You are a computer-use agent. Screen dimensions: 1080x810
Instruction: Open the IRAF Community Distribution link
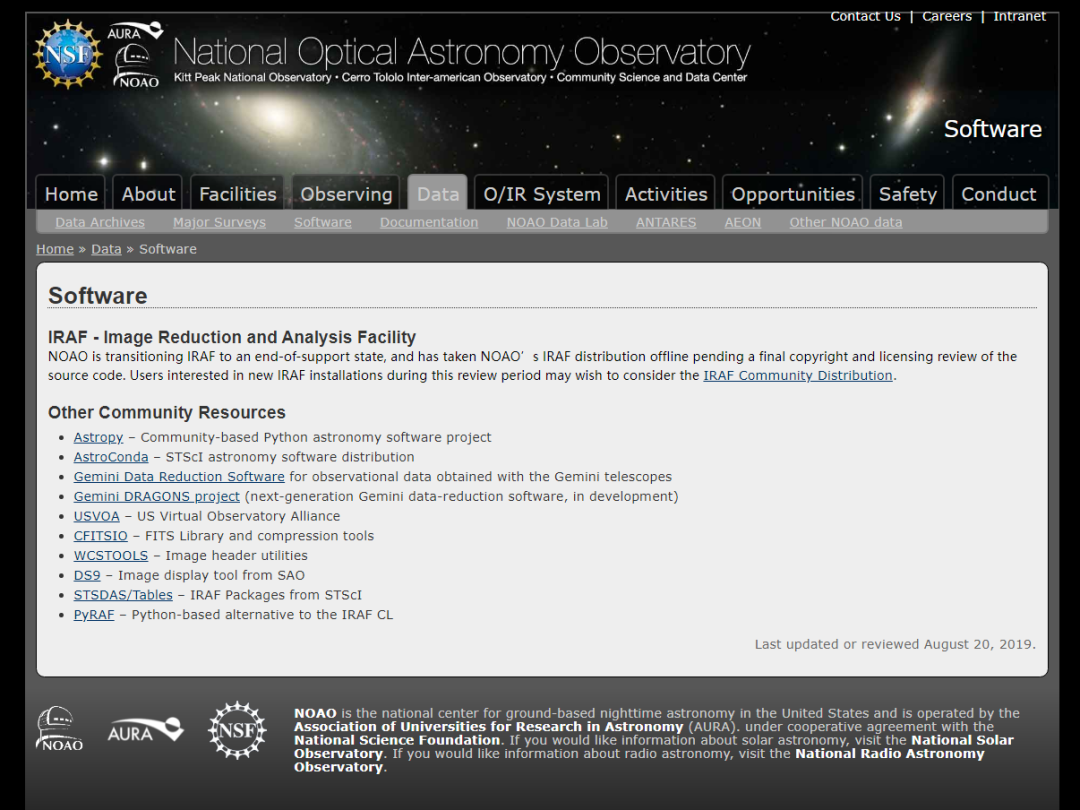798,375
